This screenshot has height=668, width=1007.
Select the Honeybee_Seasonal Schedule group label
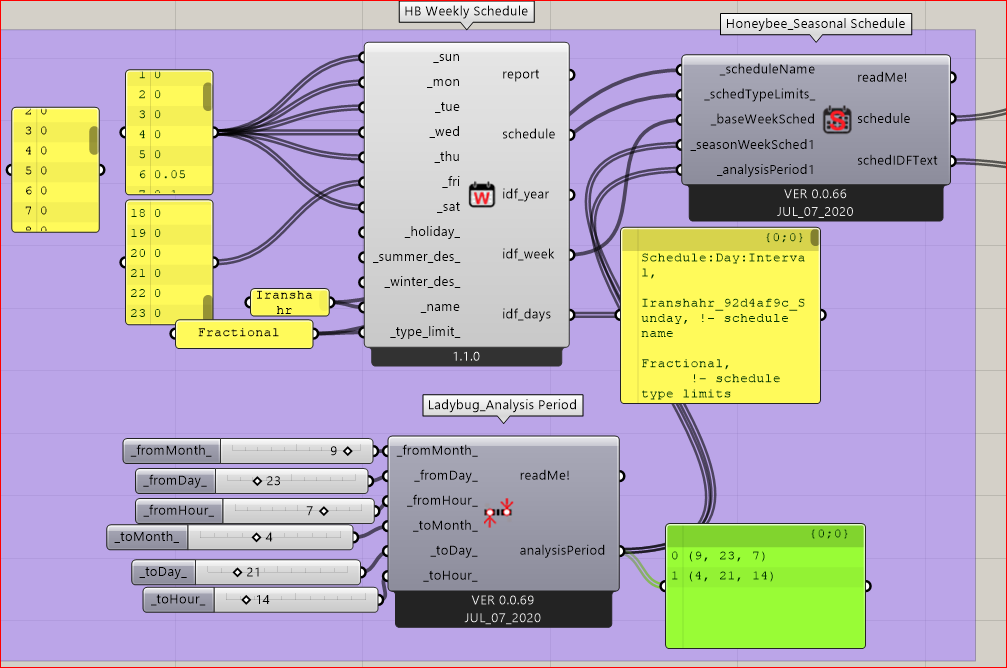[815, 24]
